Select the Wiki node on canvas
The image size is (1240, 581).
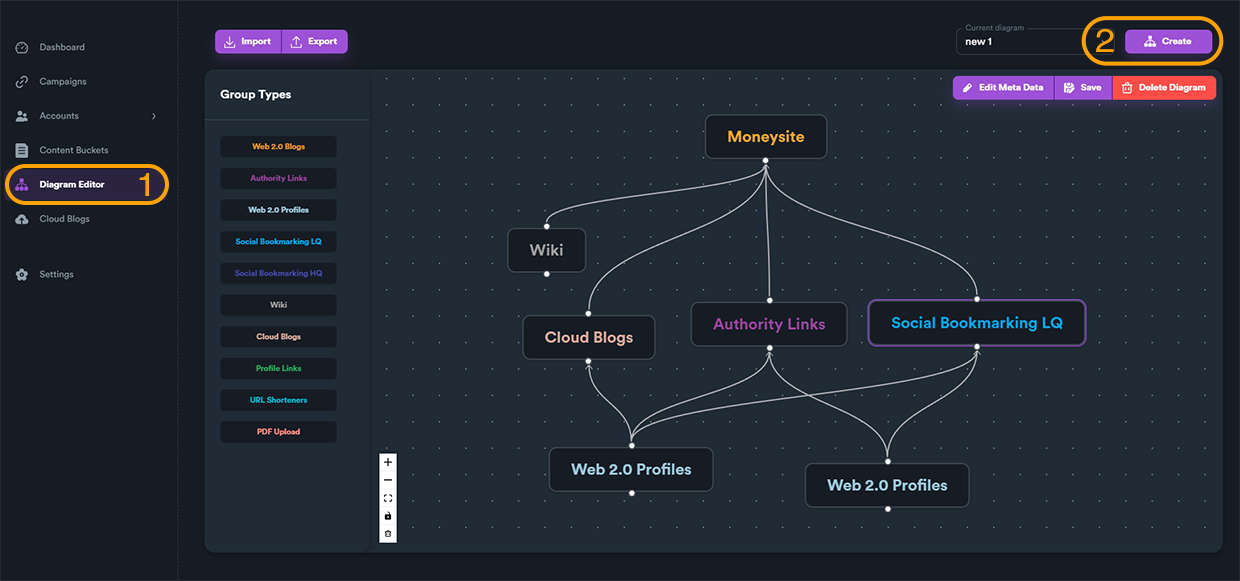(546, 250)
